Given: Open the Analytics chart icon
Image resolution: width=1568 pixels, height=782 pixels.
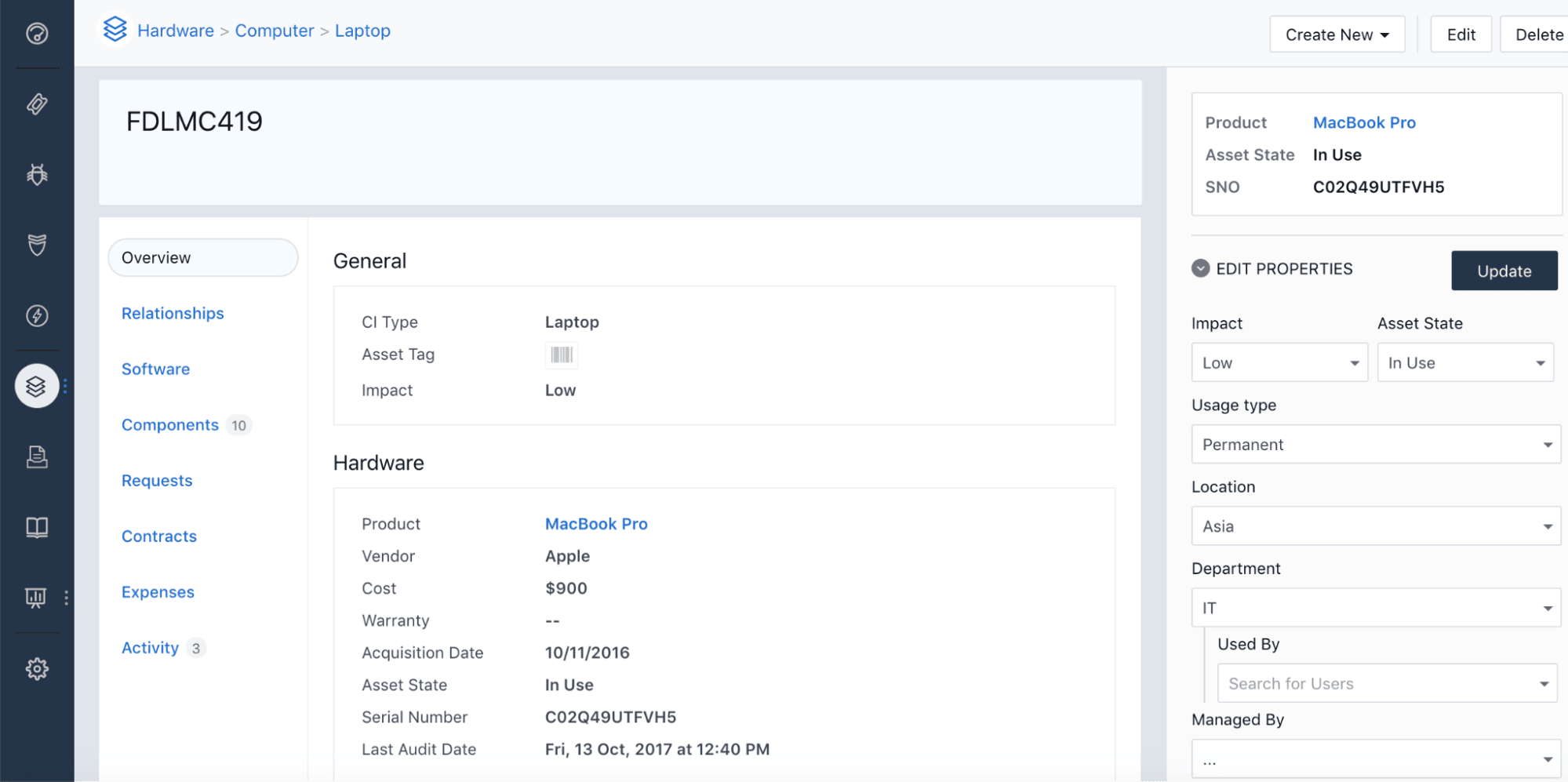Looking at the screenshot, I should click(36, 597).
